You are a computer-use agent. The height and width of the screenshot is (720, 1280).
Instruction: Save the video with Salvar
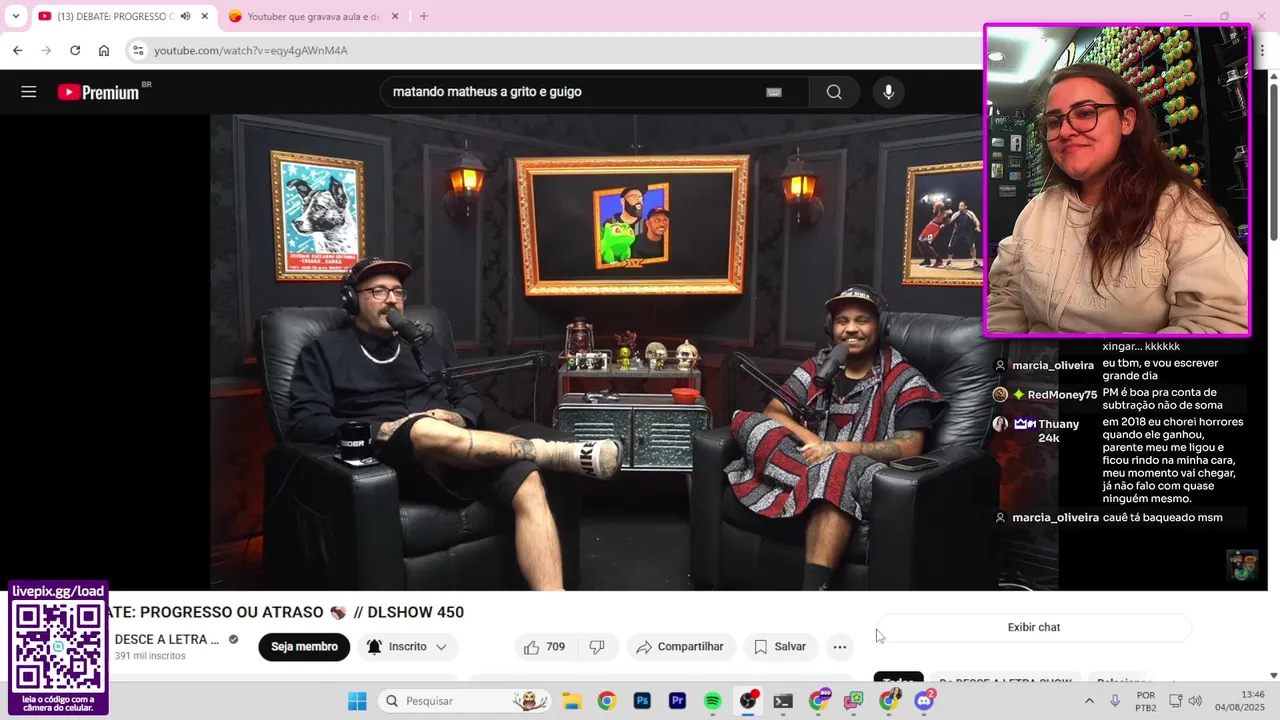coord(780,647)
